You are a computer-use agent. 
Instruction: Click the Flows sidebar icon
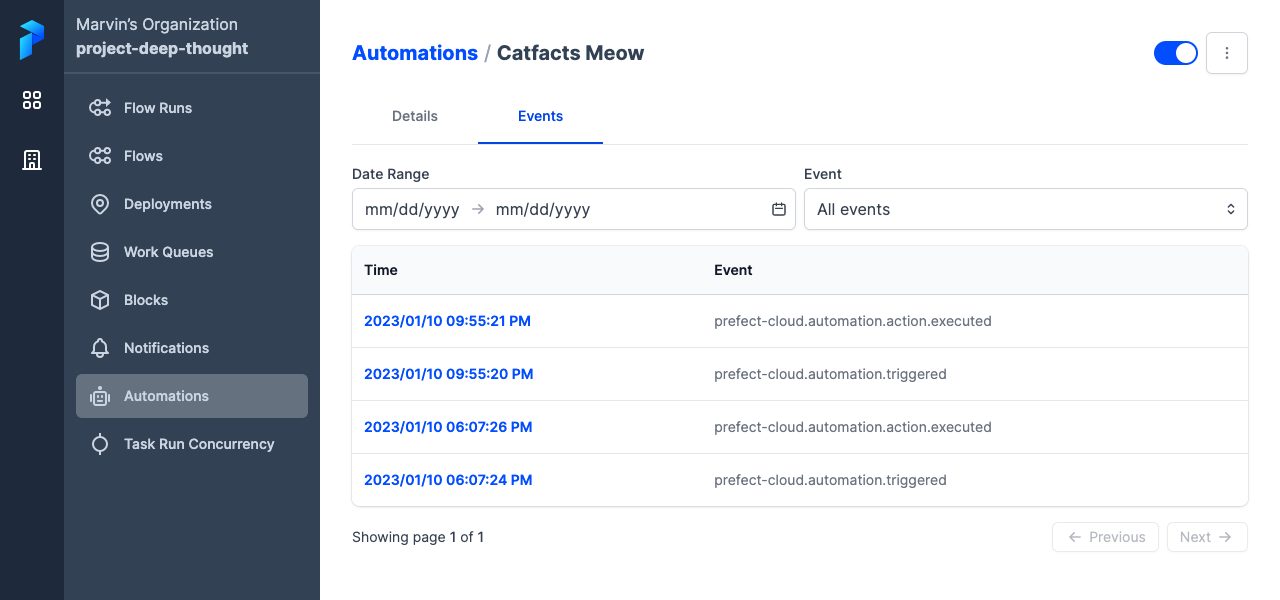(x=100, y=156)
